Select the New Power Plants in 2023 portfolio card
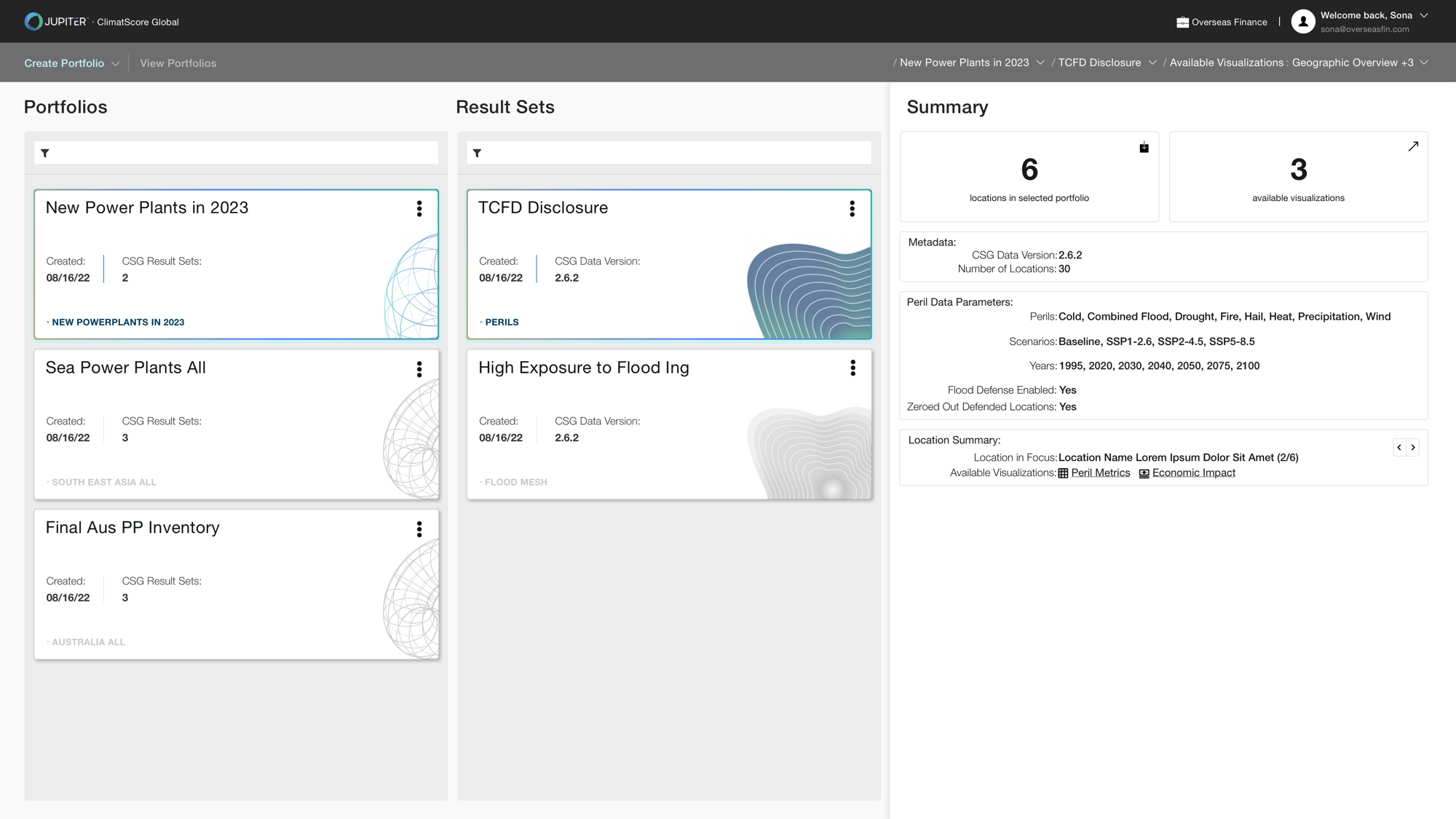The width and height of the screenshot is (1456, 819). pos(236,264)
